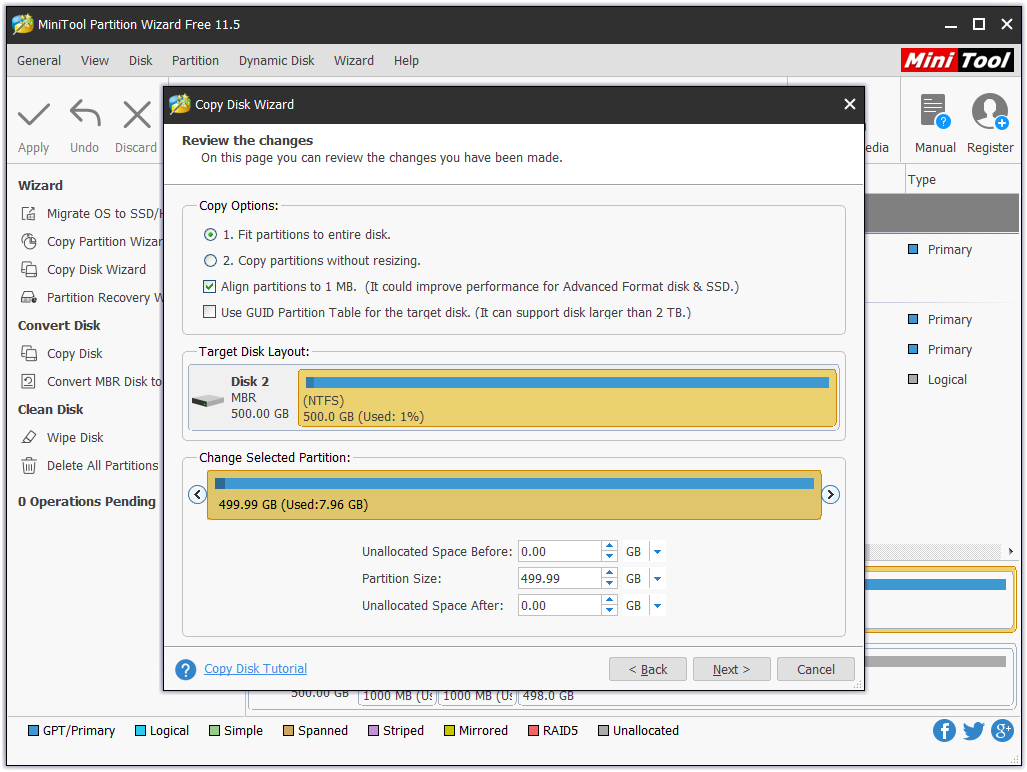Close the Copy Disk Wizard dialog
Image resolution: width=1027 pixels, height=772 pixels.
tap(850, 104)
